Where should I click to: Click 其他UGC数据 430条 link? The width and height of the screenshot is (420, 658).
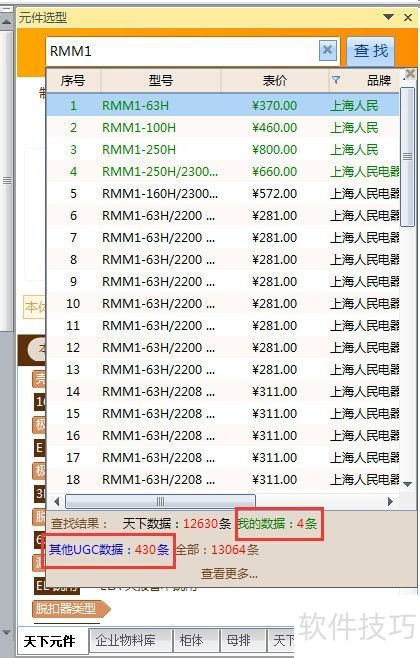click(x=109, y=549)
